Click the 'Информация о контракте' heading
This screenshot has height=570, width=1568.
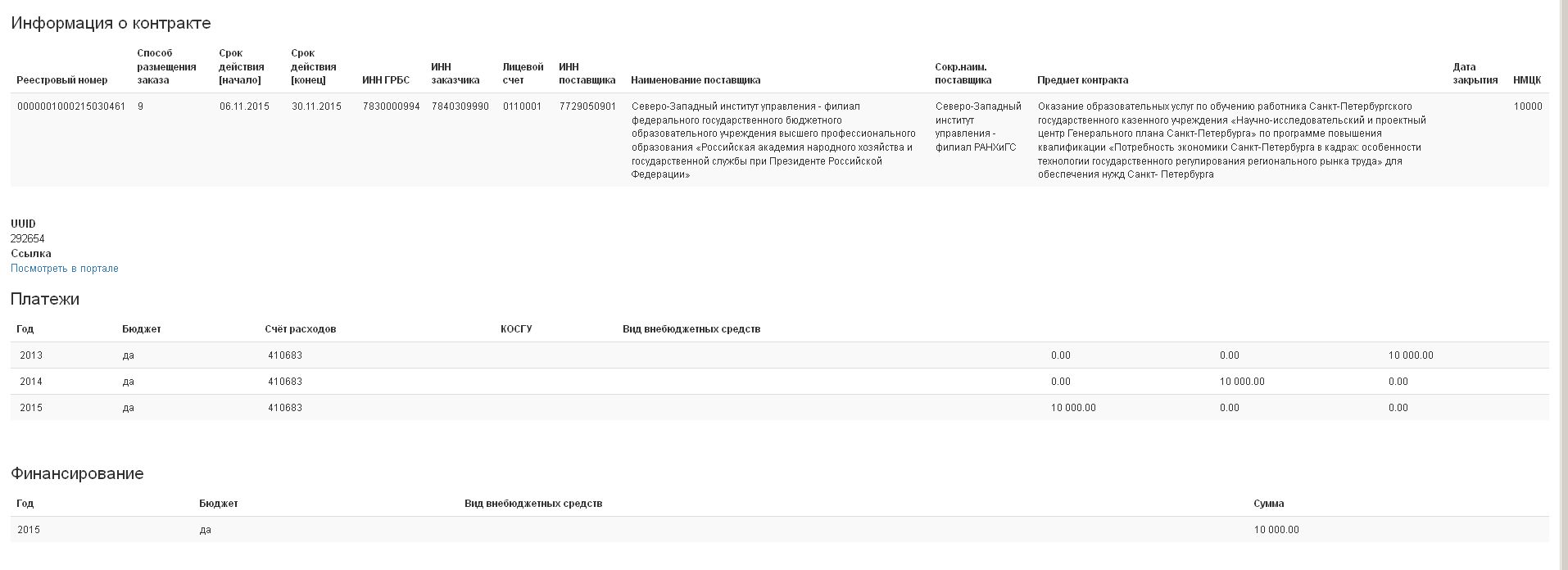click(x=111, y=23)
